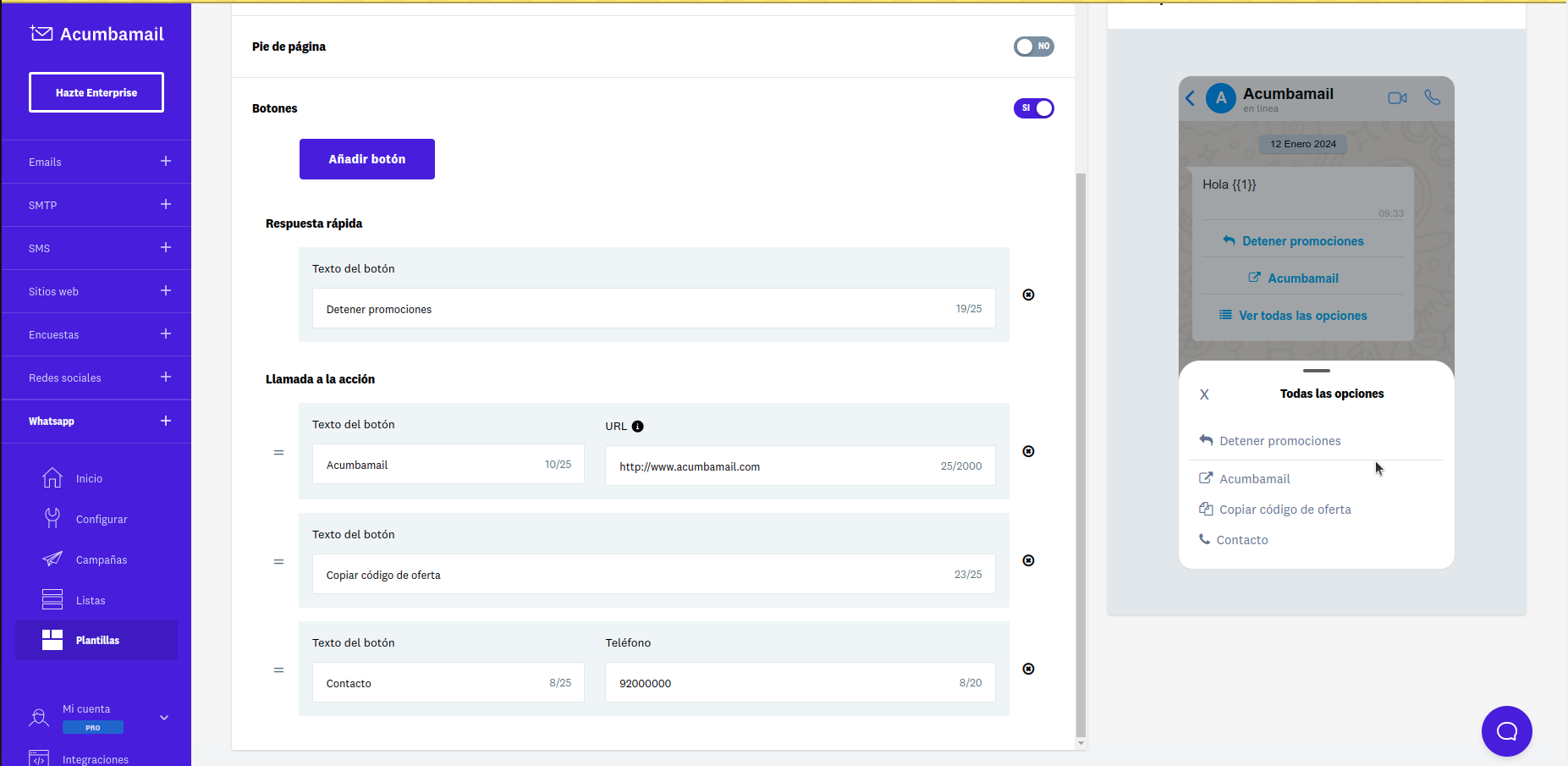
Task: Go to Campañas menu item
Action: coord(102,560)
